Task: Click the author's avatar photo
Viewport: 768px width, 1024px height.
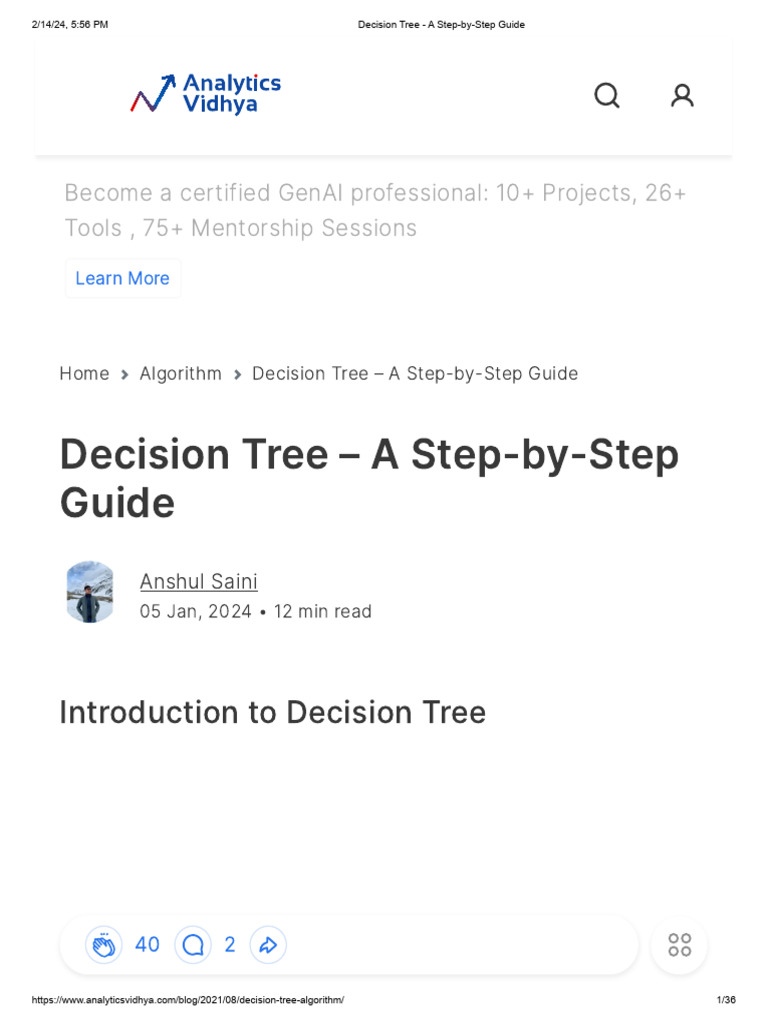Action: click(x=90, y=592)
